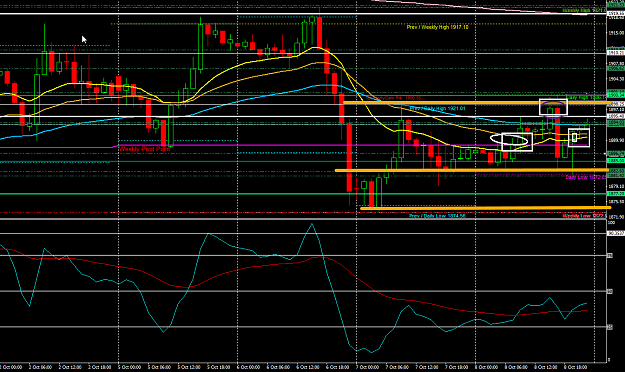Click the 6 Oct 06:00 time label
Image resolution: width=625 pixels, height=372 pixels.
278,367
